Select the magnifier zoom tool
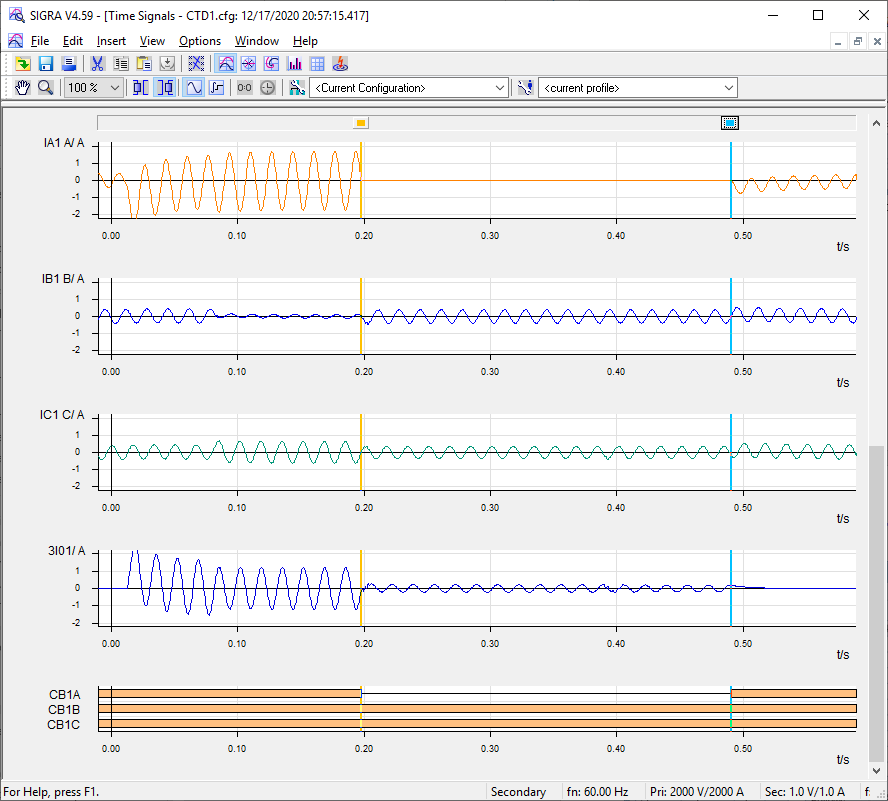888x801 pixels. (x=45, y=88)
